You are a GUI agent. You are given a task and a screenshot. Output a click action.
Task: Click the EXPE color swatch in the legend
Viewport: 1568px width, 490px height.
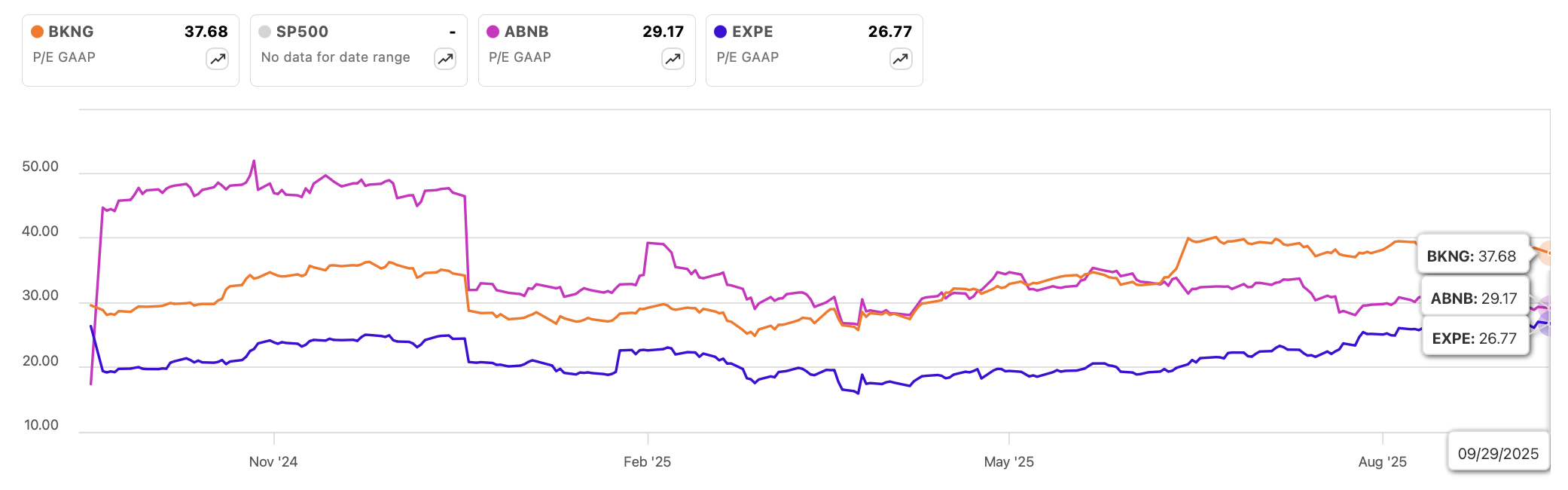(x=721, y=32)
